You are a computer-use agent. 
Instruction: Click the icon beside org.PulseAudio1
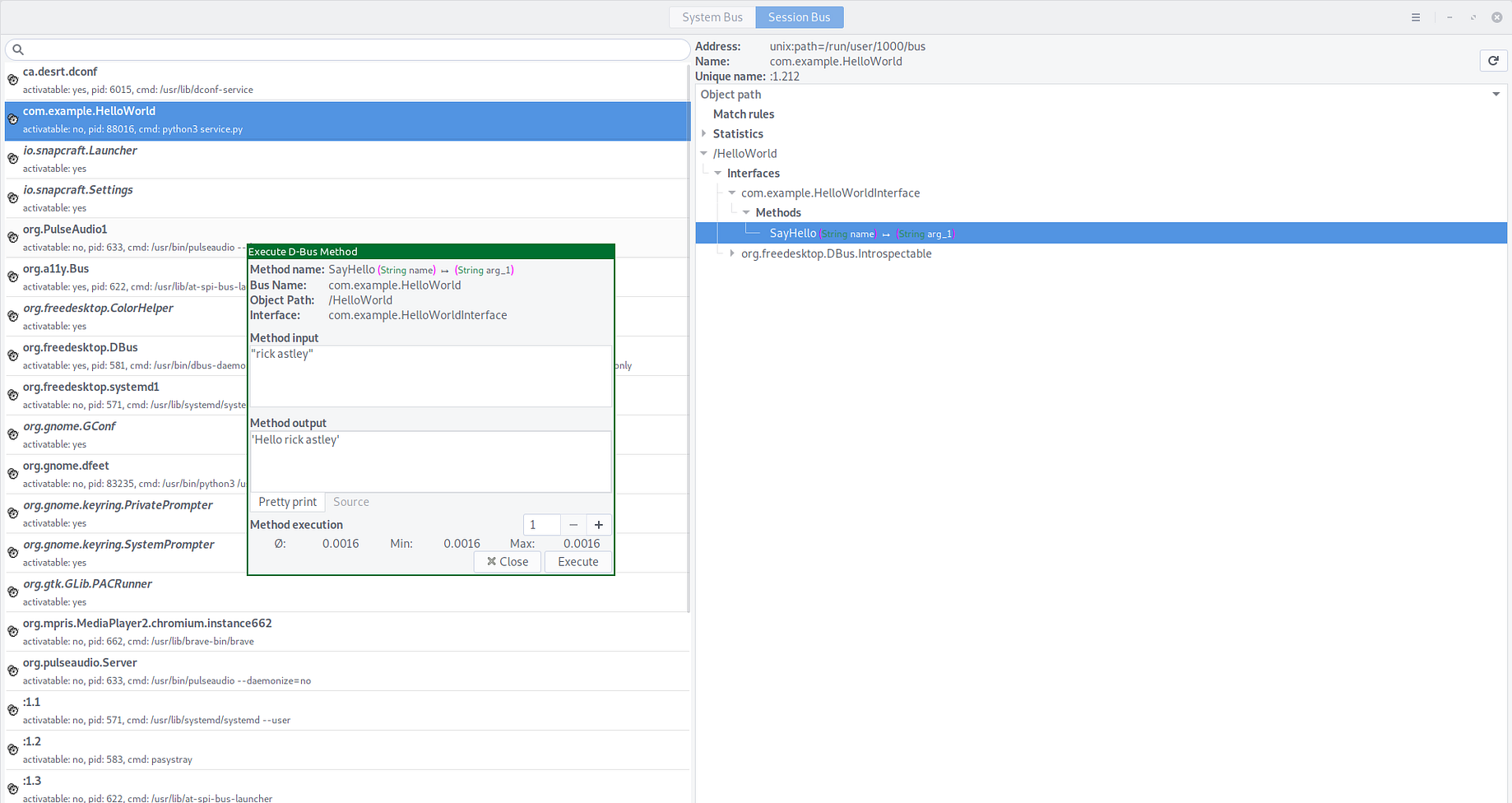point(13,238)
